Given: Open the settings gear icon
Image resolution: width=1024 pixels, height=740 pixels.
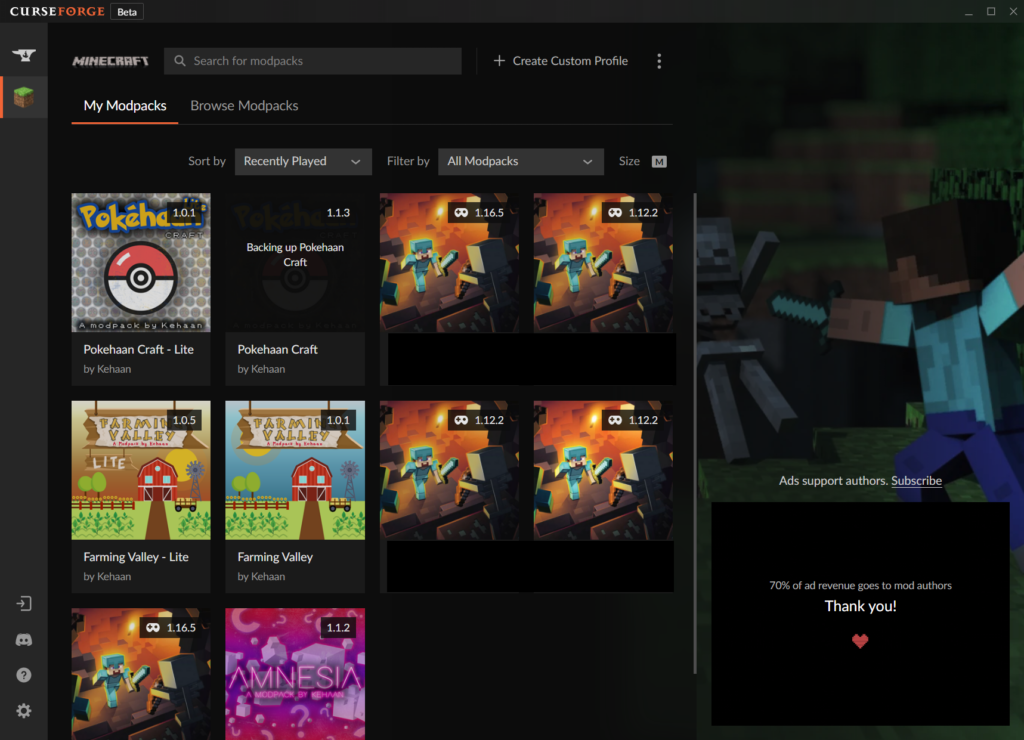Looking at the screenshot, I should pyautogui.click(x=24, y=711).
